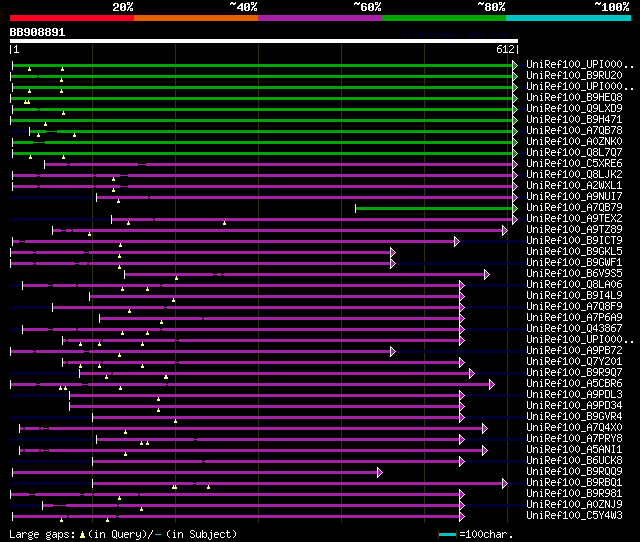
Task: Open hit UniRef100_A9PB72
Action: click(574, 351)
